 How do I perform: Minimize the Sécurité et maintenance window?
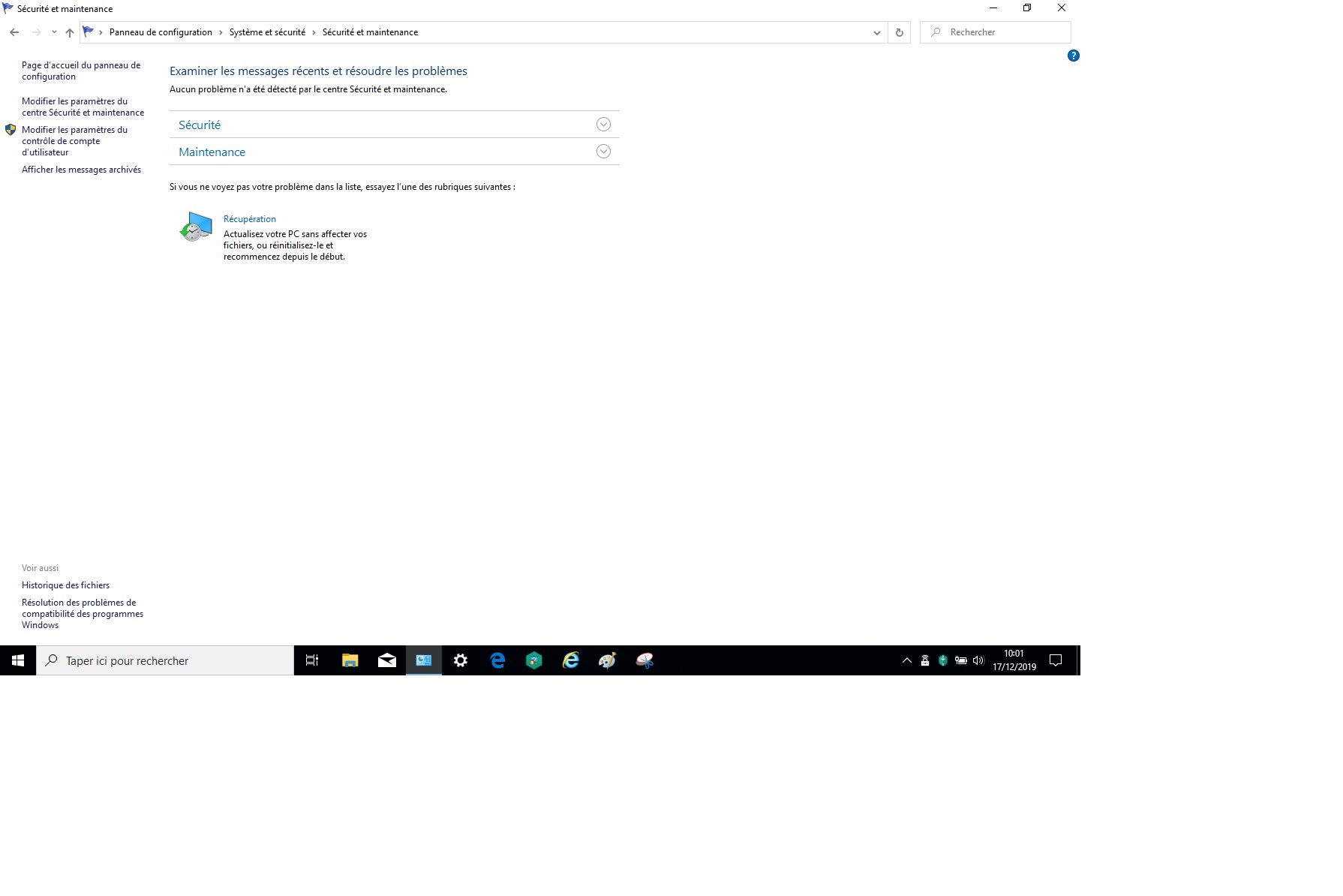[x=993, y=8]
